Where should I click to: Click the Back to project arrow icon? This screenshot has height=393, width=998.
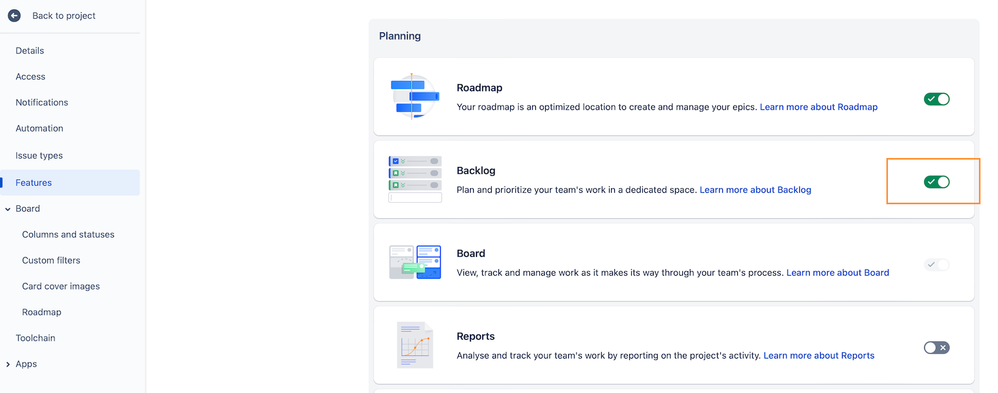click(x=14, y=16)
